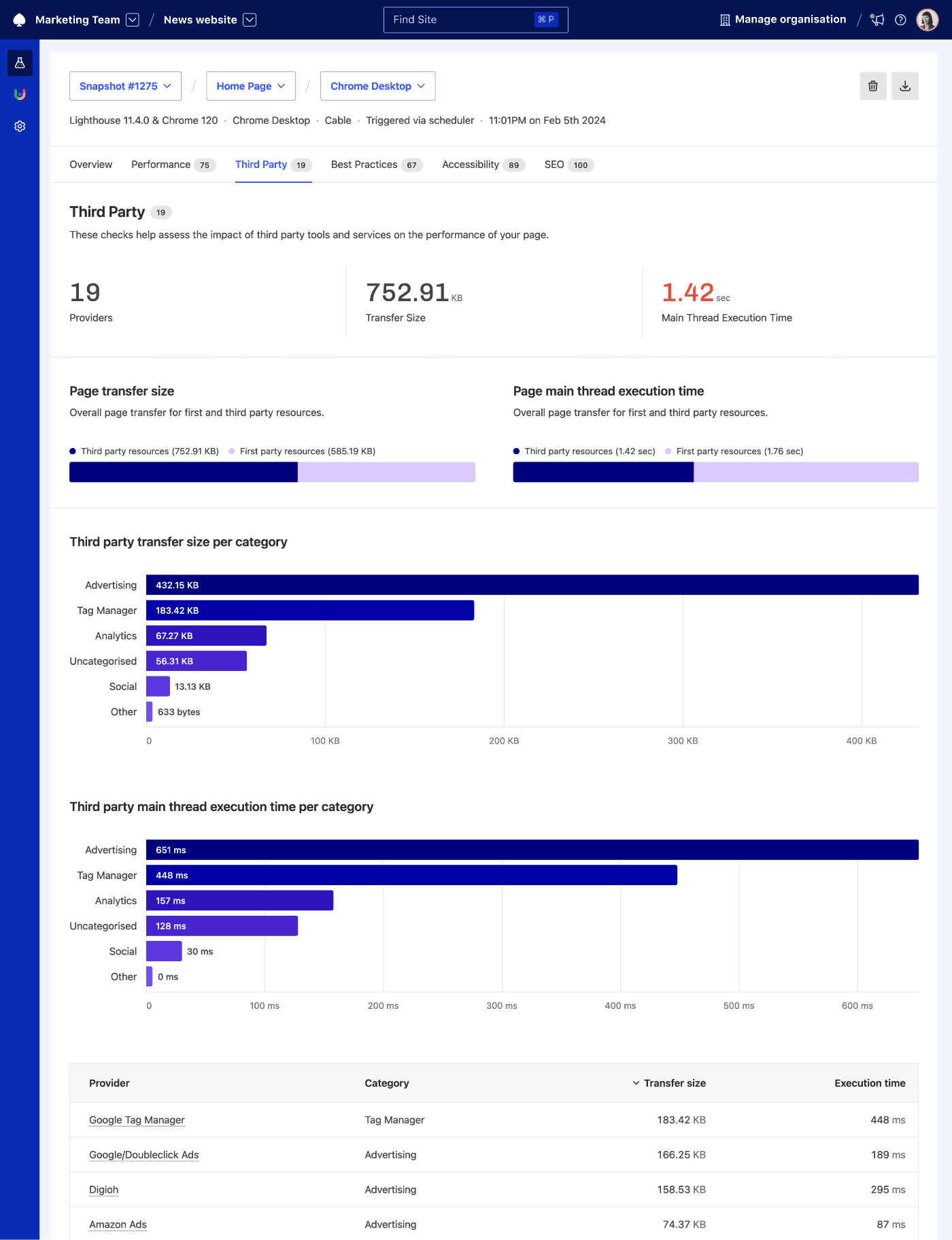Click the help question mark icon
The image size is (952, 1240).
tap(900, 20)
